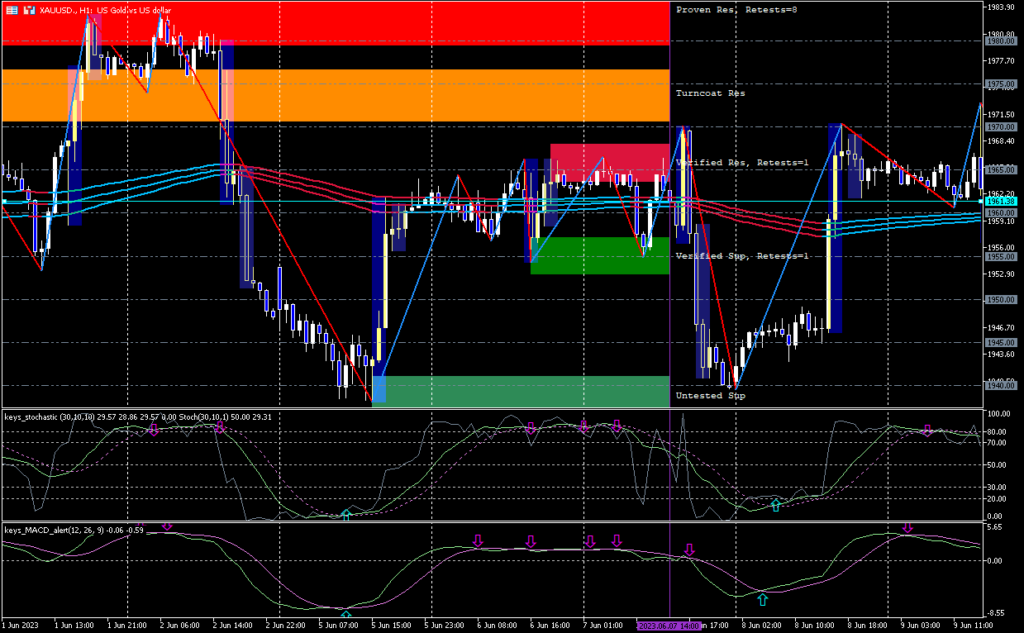
Task: Click the MACD magenta down arrow above 6 Jun 16:00
Action: [x=530, y=541]
